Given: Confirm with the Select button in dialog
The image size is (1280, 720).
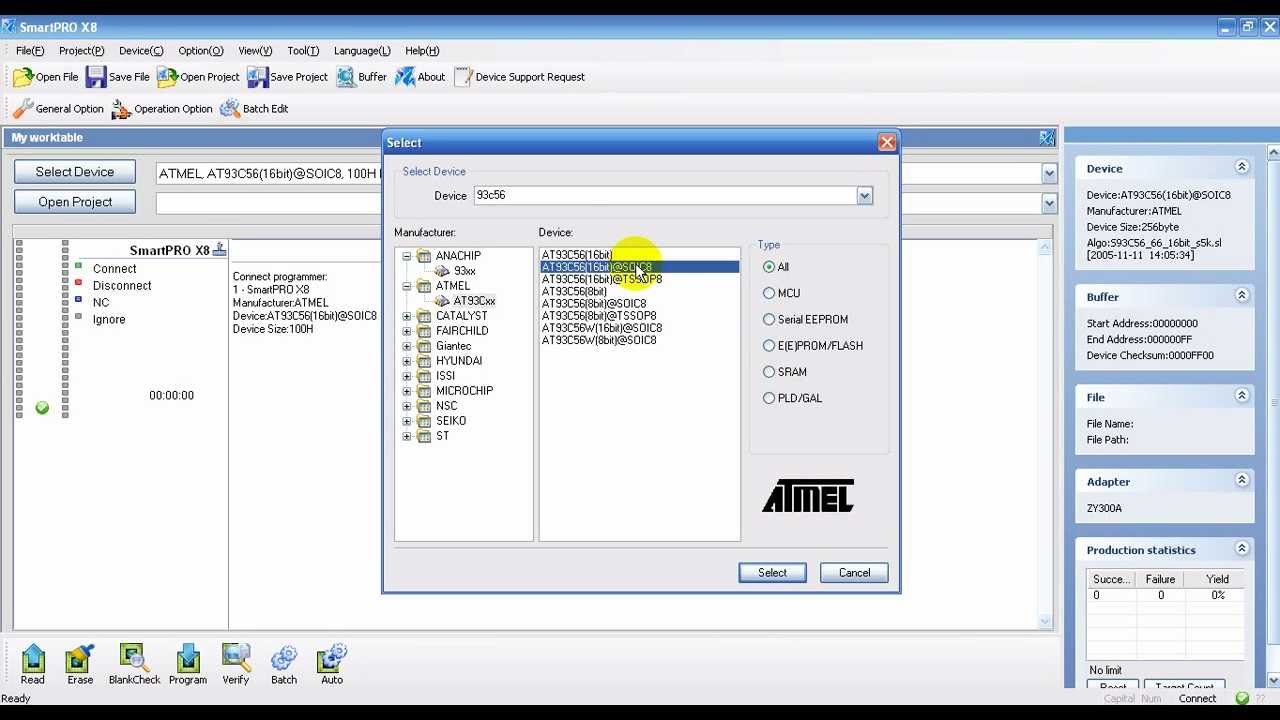Looking at the screenshot, I should (x=772, y=573).
